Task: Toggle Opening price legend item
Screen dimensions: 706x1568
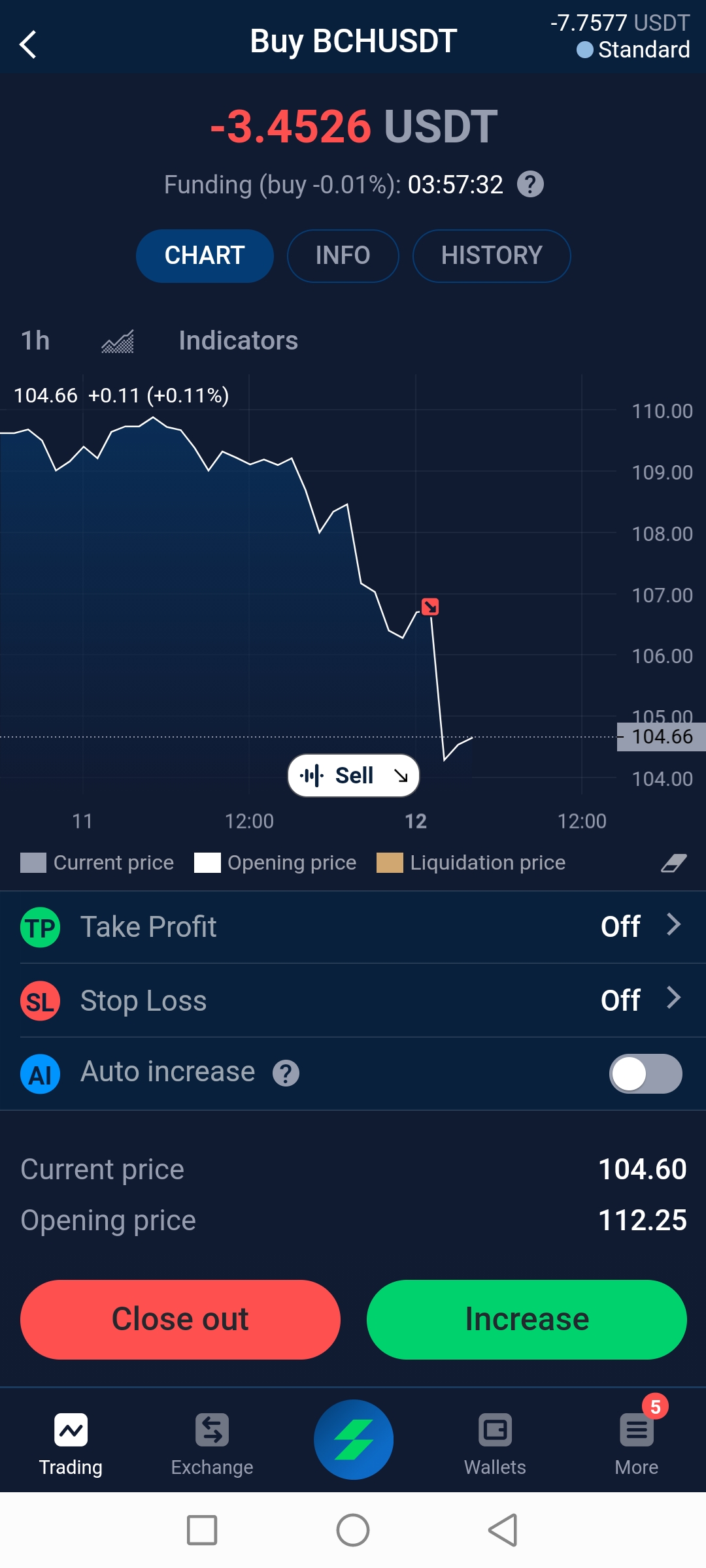Action: (275, 862)
